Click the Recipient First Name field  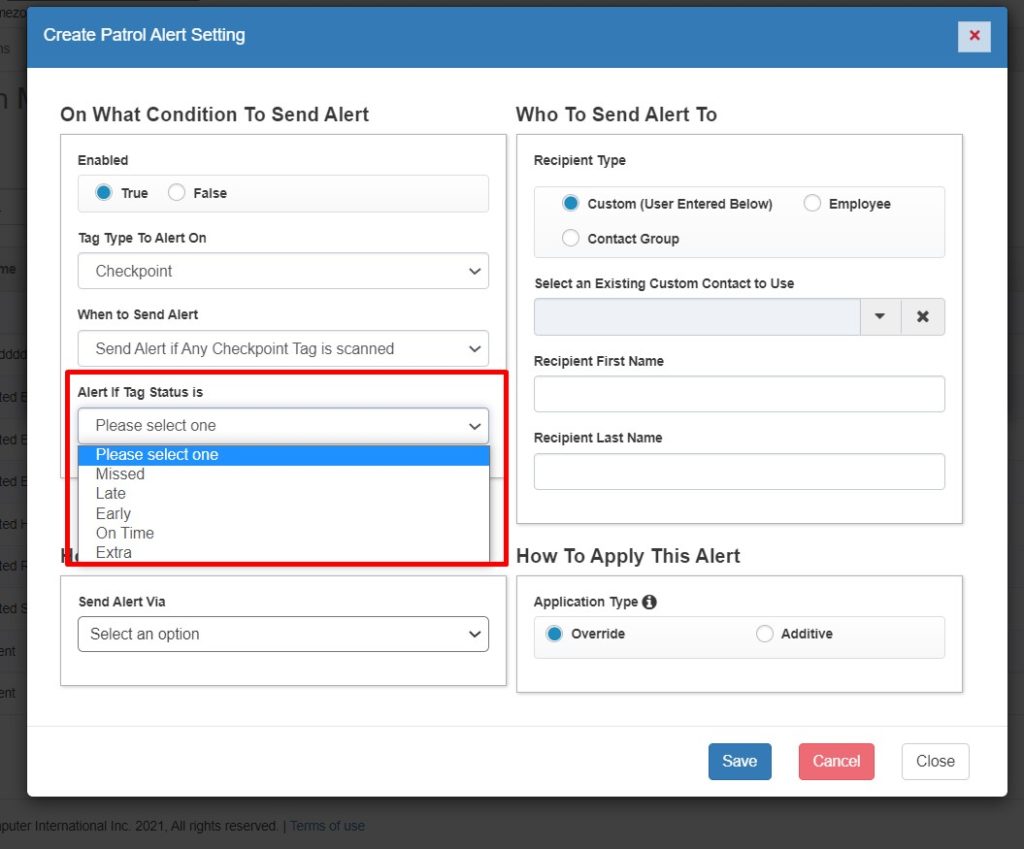739,394
